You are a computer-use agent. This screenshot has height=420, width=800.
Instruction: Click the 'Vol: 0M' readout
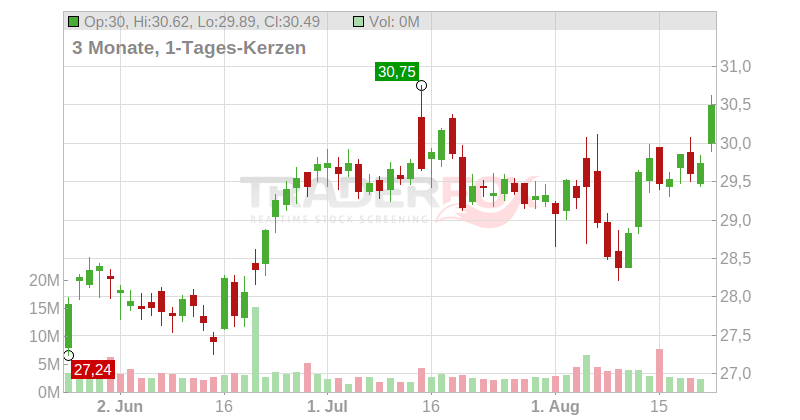point(394,21)
